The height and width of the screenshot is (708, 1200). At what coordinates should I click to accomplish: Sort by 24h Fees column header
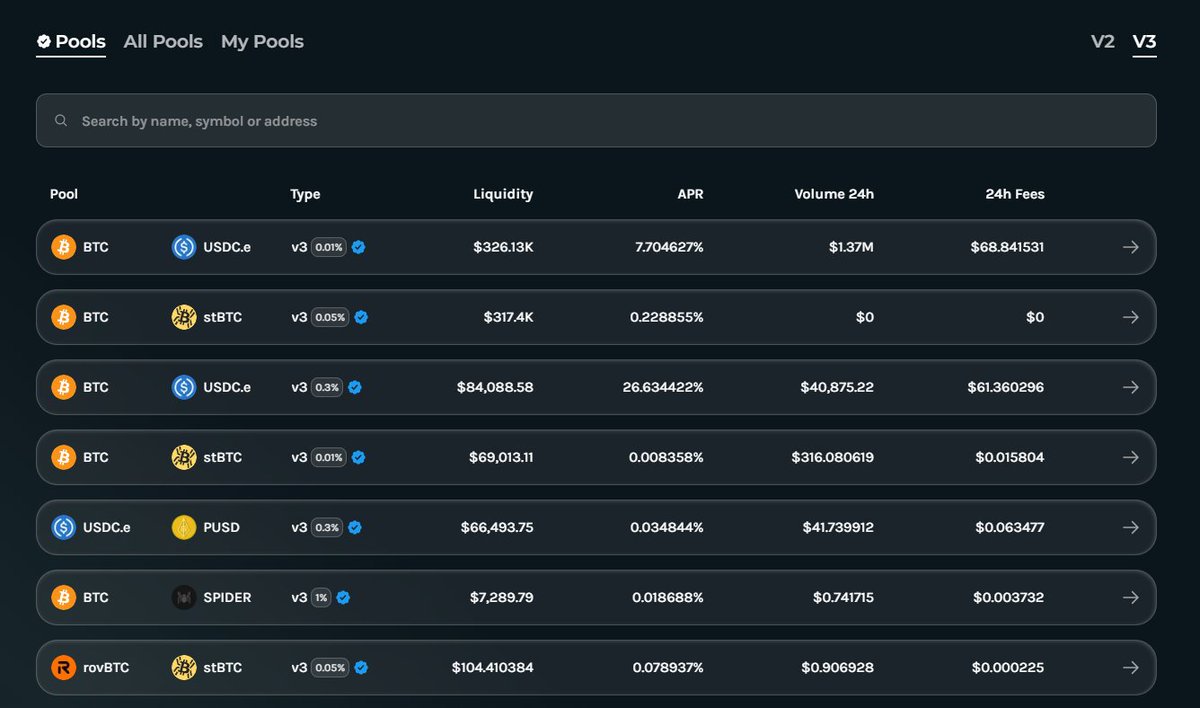click(1015, 194)
